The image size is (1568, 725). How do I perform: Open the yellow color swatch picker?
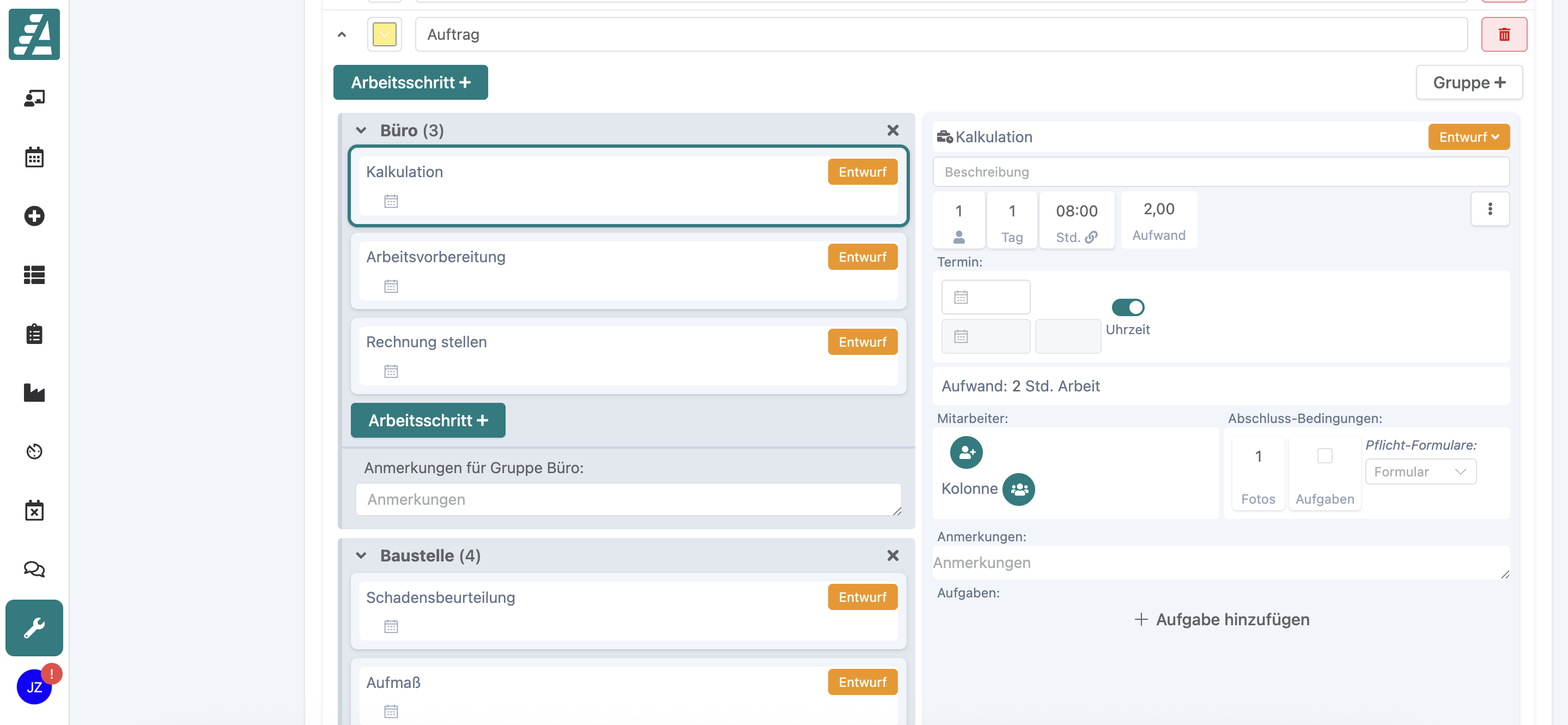(x=384, y=35)
